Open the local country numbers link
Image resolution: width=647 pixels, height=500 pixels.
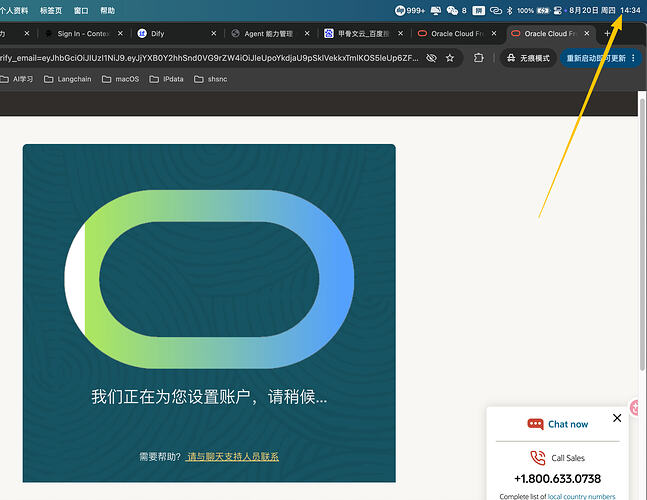tap(581, 496)
